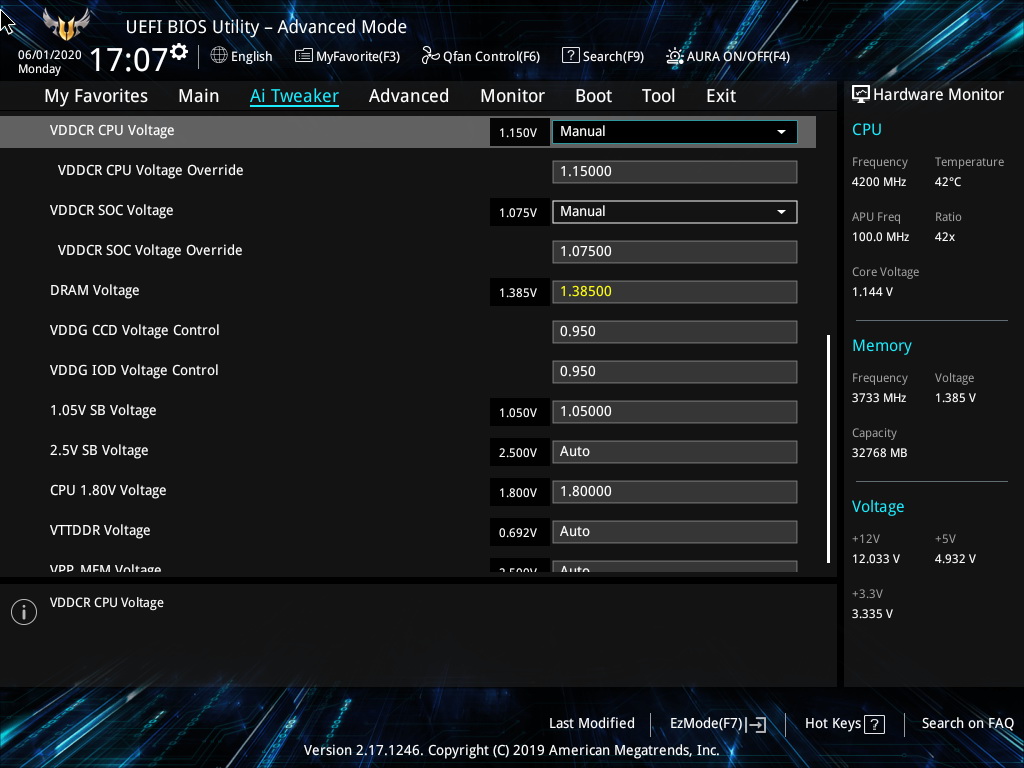
Task: Click the +3.3V 3.335 V reading
Action: 872,614
